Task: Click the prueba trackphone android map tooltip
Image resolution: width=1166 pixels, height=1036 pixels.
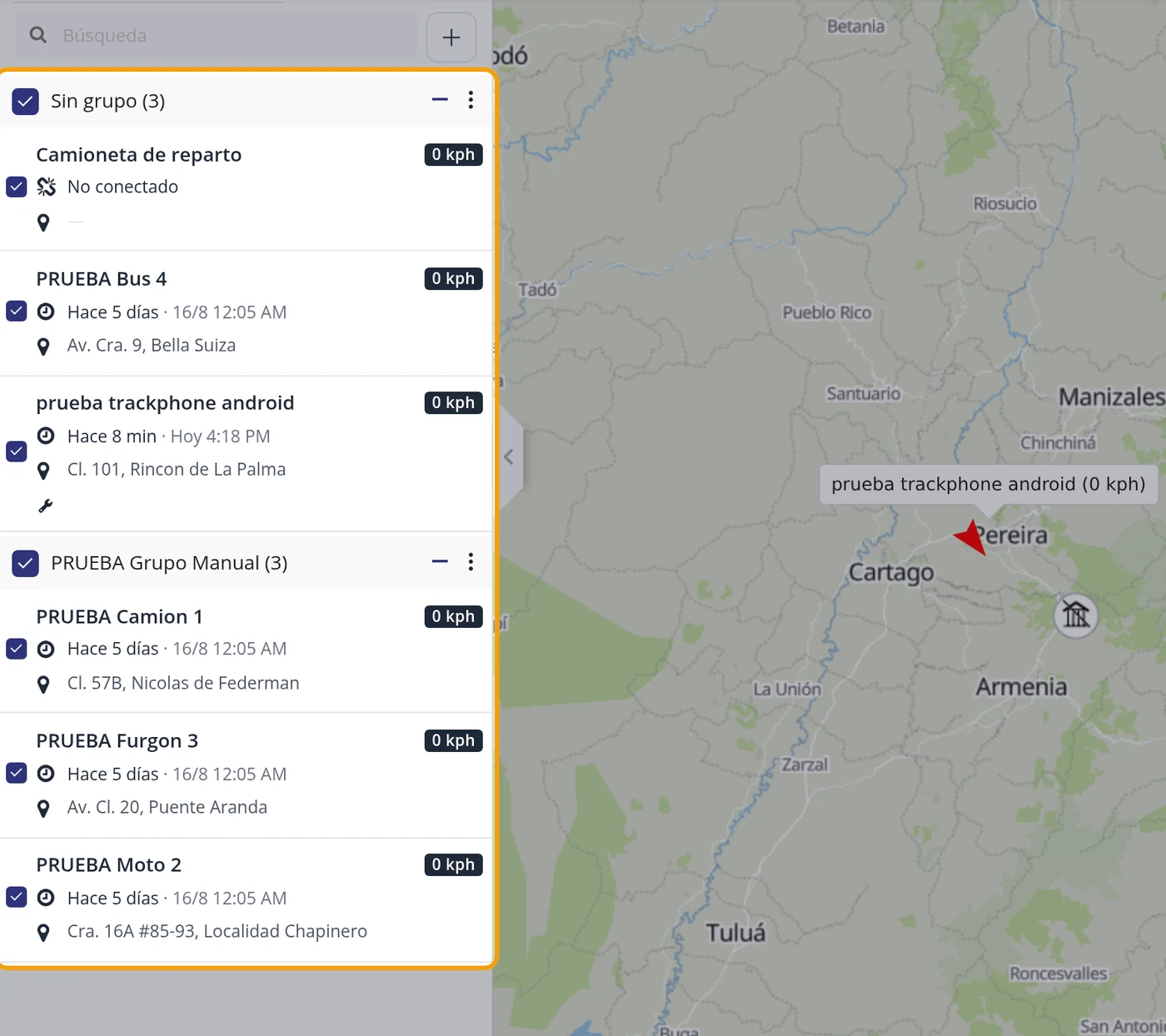Action: tap(989, 484)
